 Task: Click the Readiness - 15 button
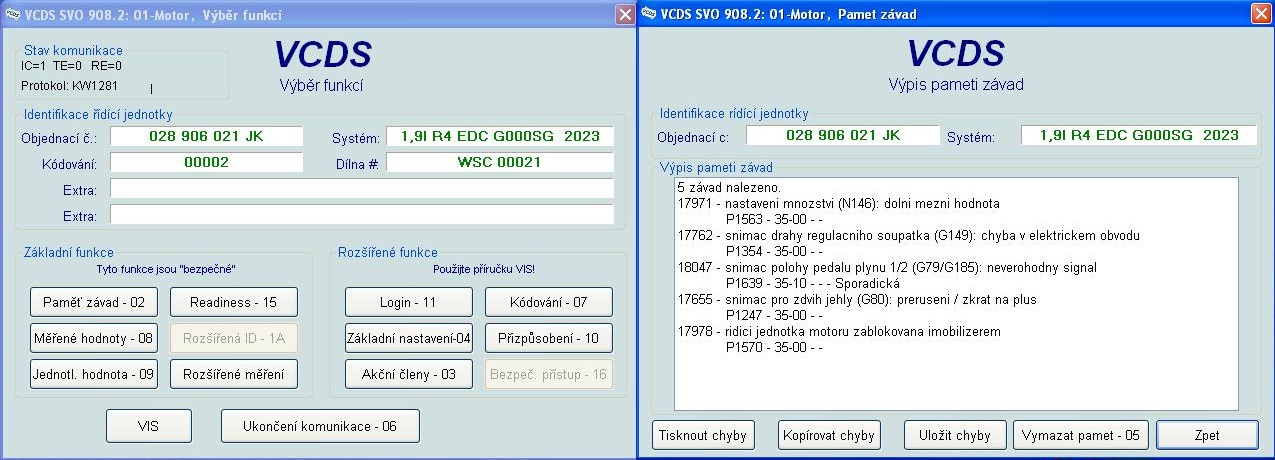[233, 302]
